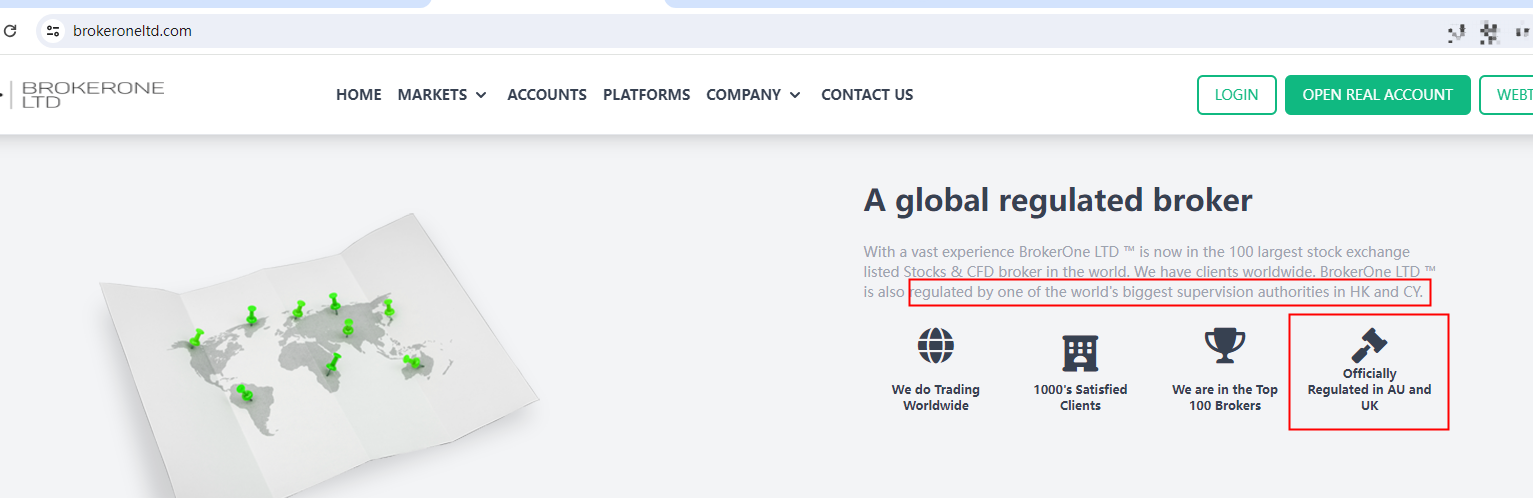Image resolution: width=1533 pixels, height=498 pixels.
Task: Click the first blurred browser extension icon
Action: click(x=1456, y=33)
